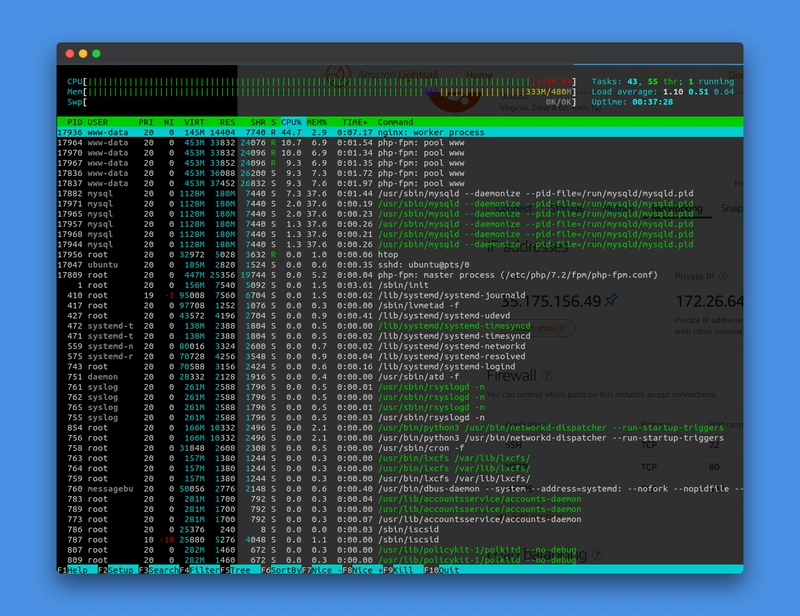800x616 pixels.
Task: Click the TIME+ column header
Action: (353, 122)
